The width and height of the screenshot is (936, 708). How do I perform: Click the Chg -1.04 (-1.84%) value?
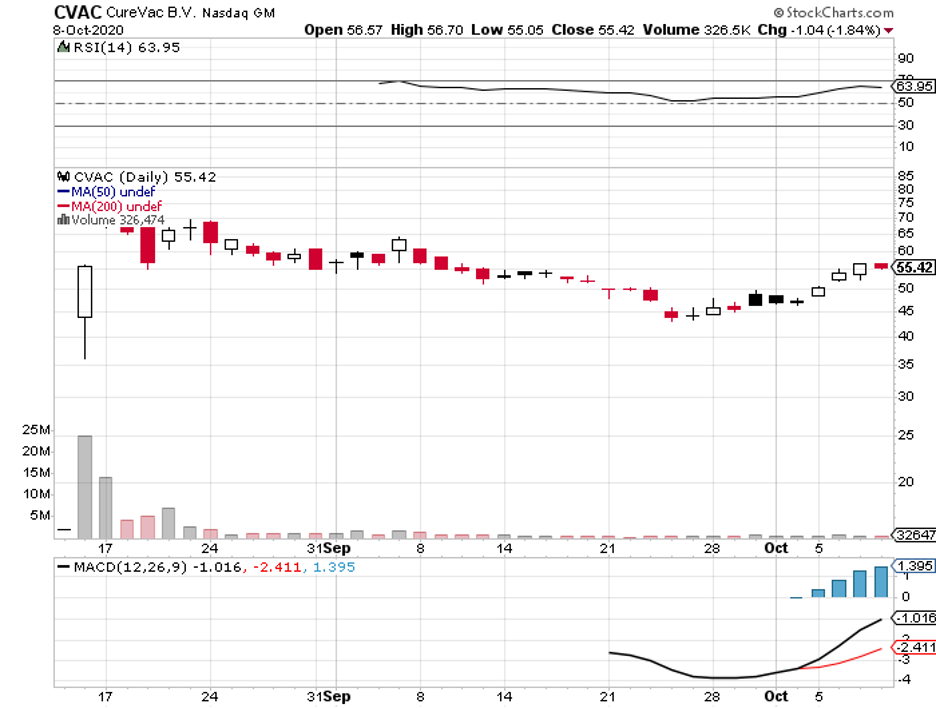819,30
